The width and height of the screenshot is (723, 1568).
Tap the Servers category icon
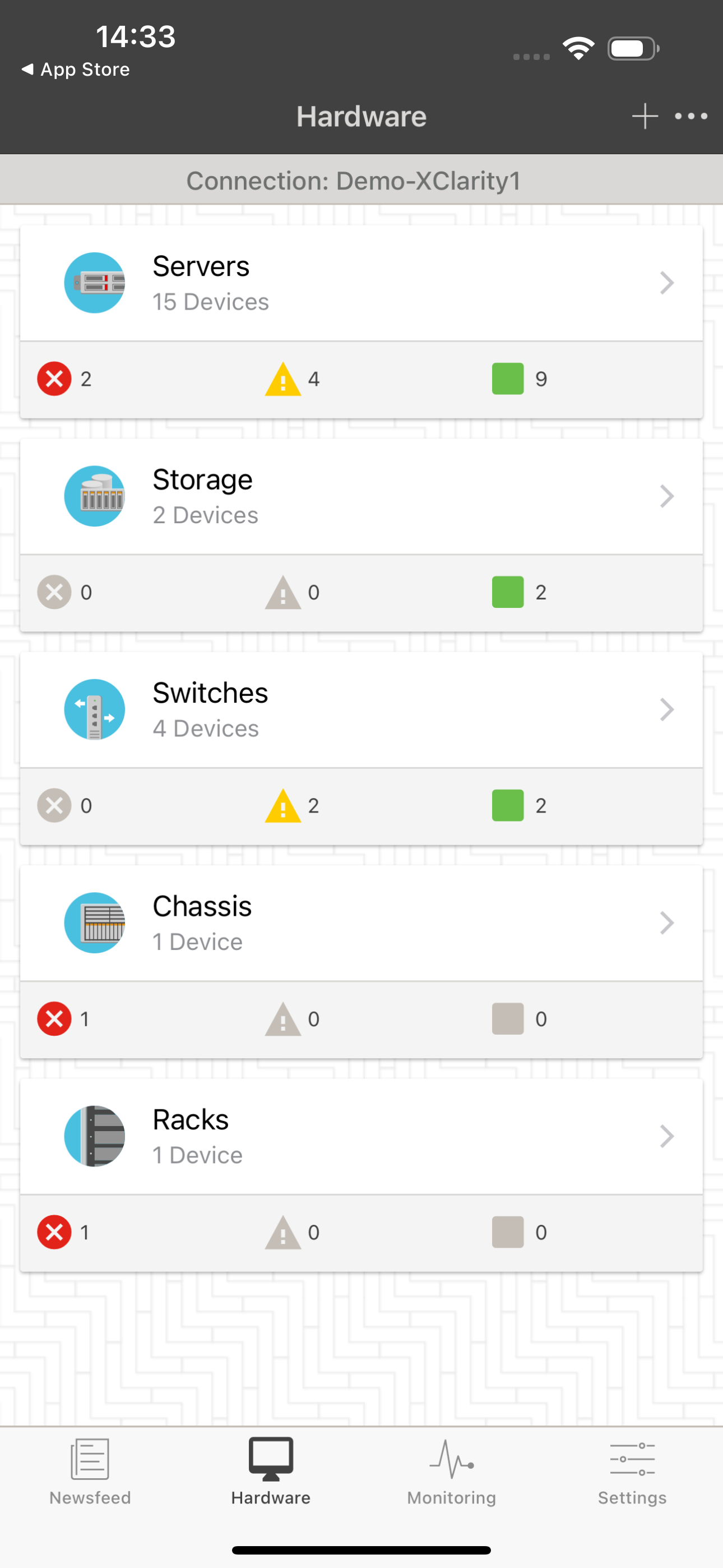(x=94, y=283)
